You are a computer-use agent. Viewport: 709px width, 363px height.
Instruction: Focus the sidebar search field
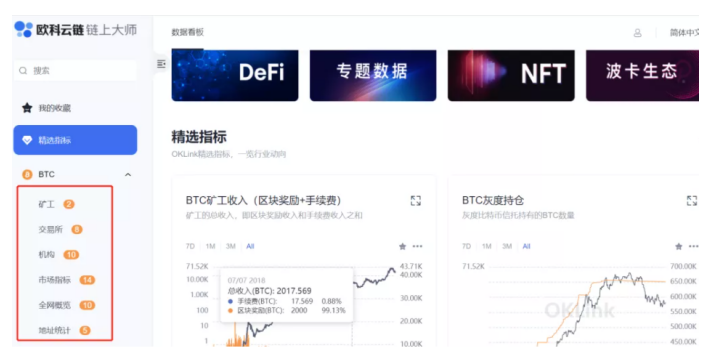(75, 71)
